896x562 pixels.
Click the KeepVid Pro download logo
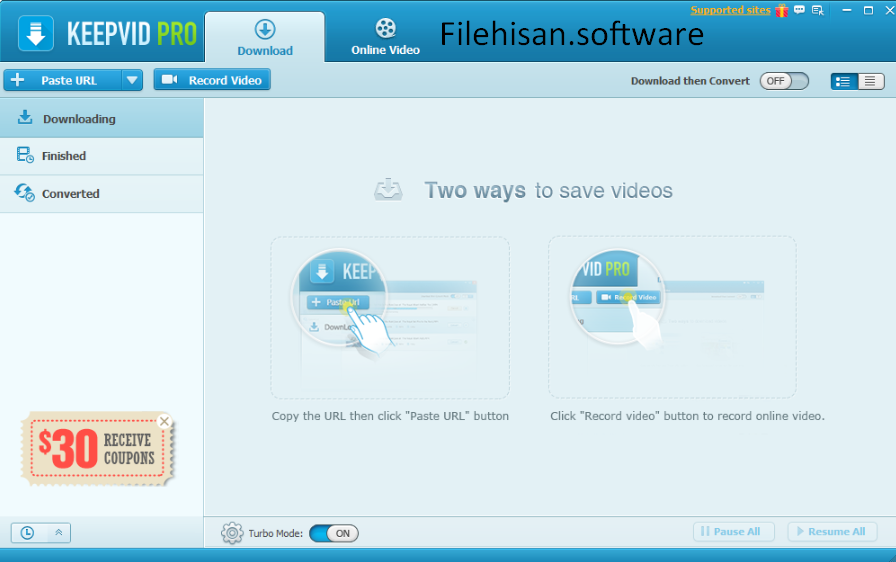tap(36, 33)
